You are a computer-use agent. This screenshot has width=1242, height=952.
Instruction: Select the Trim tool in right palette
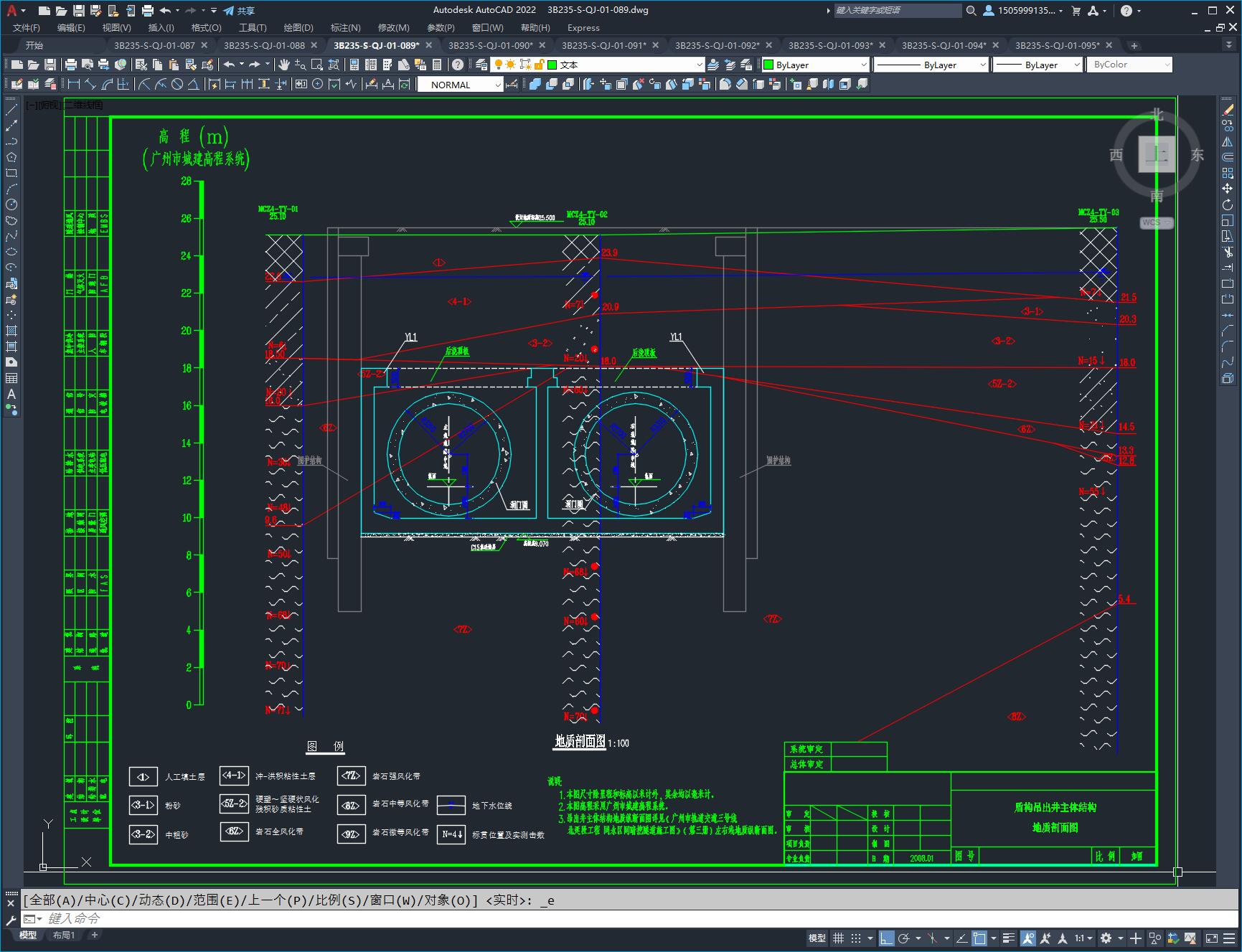(x=1228, y=252)
